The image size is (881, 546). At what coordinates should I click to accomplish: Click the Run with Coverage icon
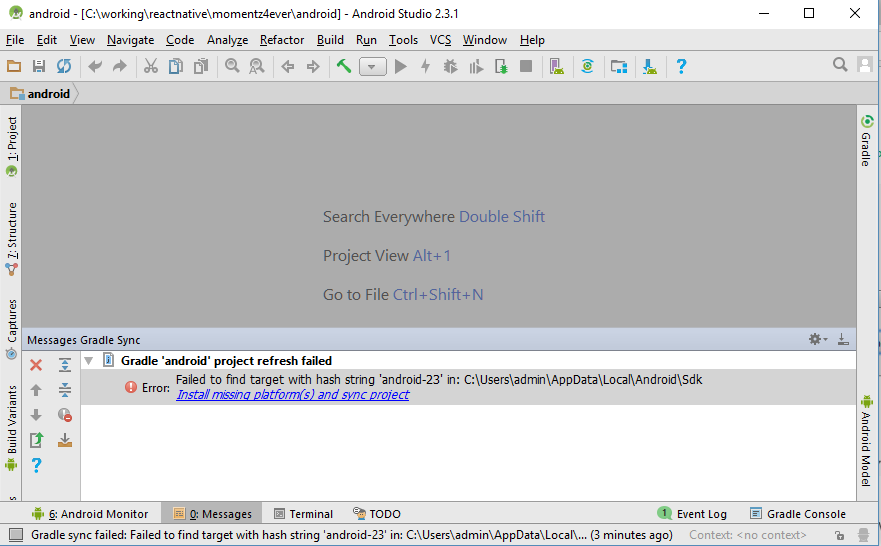pos(476,67)
